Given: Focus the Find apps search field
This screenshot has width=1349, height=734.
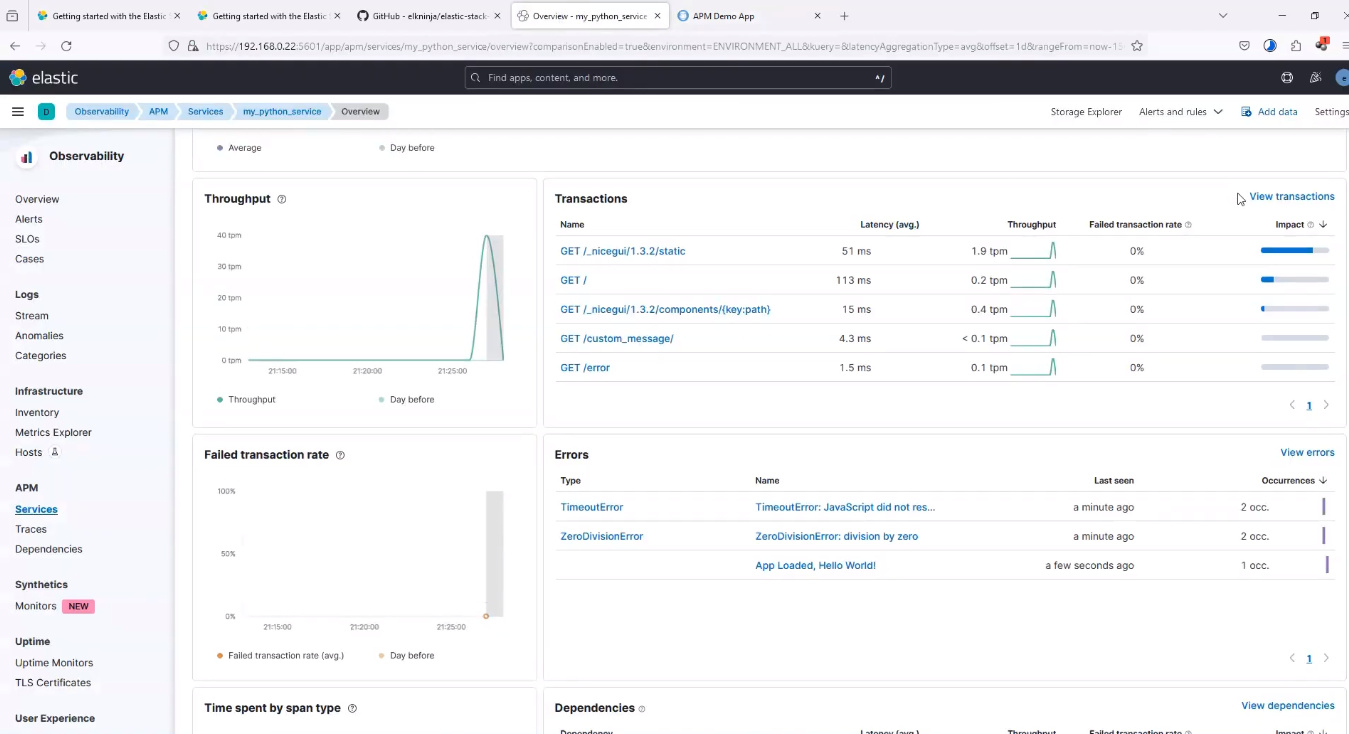Looking at the screenshot, I should point(678,78).
